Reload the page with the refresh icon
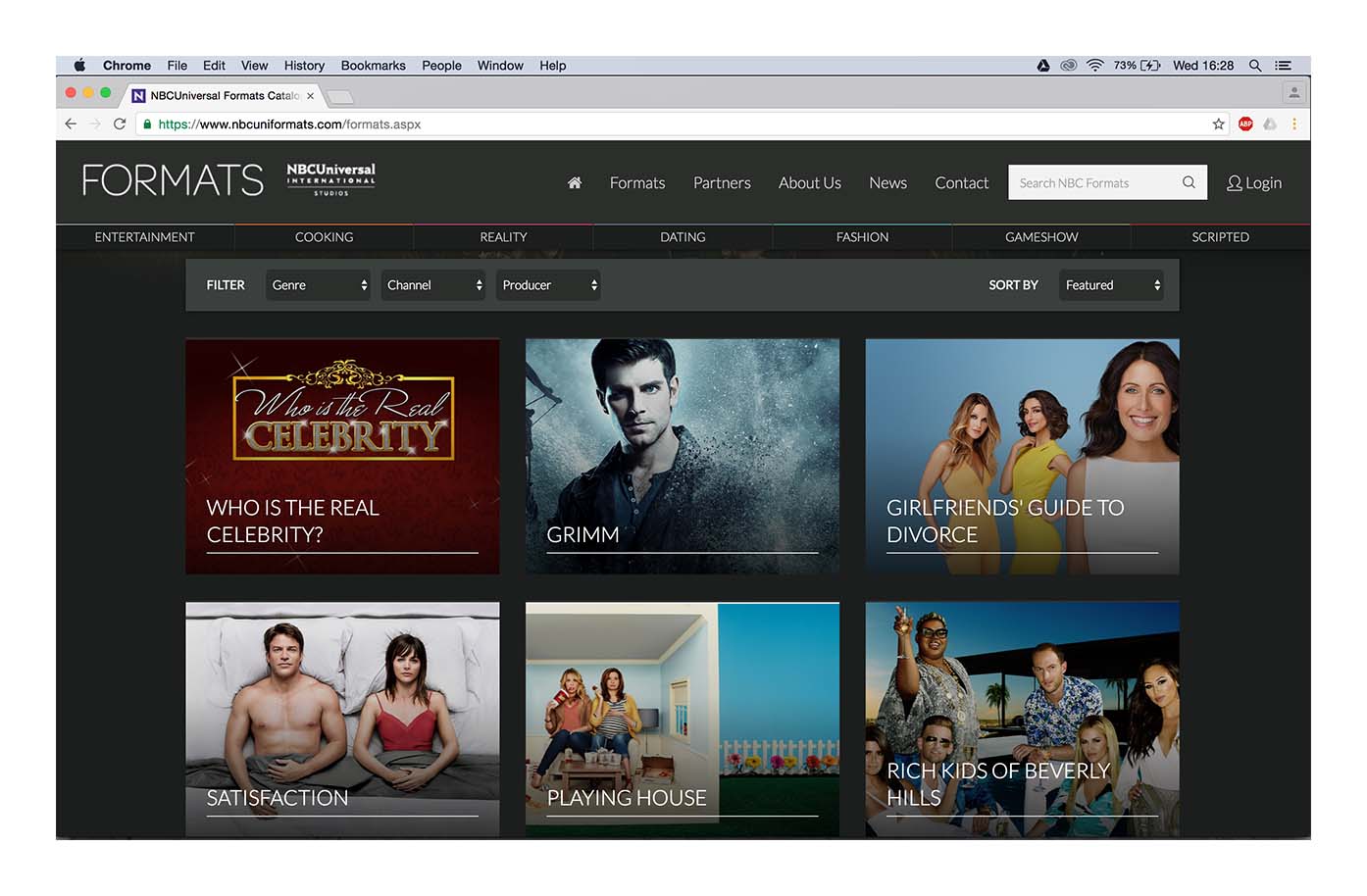Image resolution: width=1367 pixels, height=896 pixels. 120,124
